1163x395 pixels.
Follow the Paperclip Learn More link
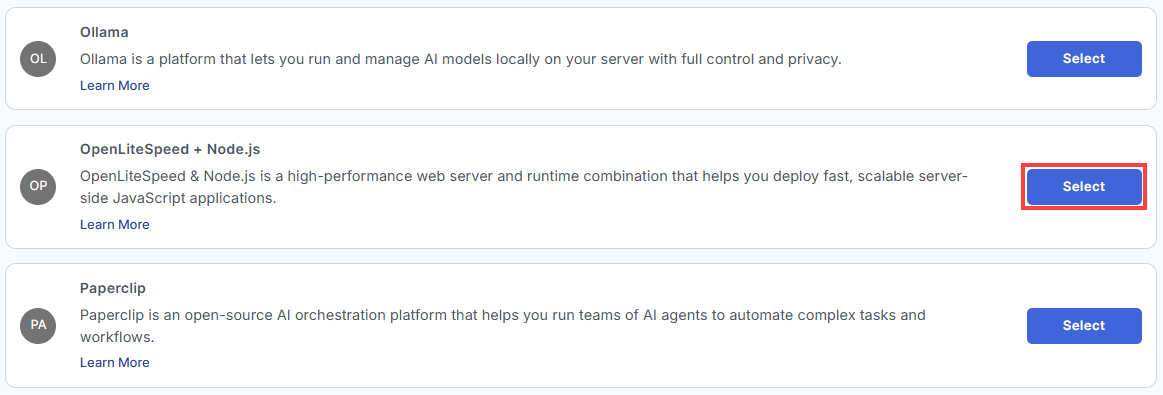pyautogui.click(x=114, y=362)
